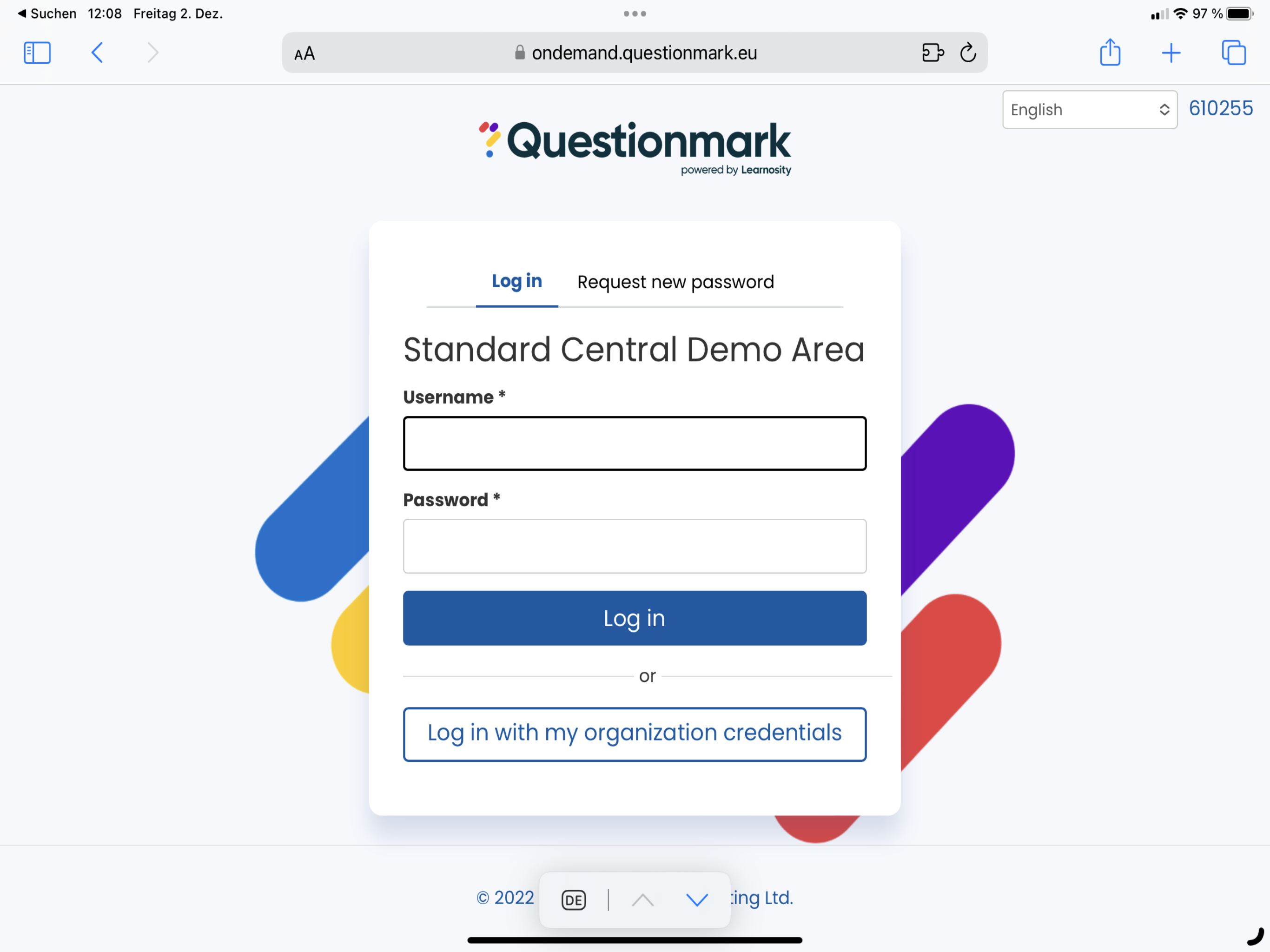This screenshot has width=1270, height=952.
Task: Switch to the Log in tab
Action: tap(517, 281)
